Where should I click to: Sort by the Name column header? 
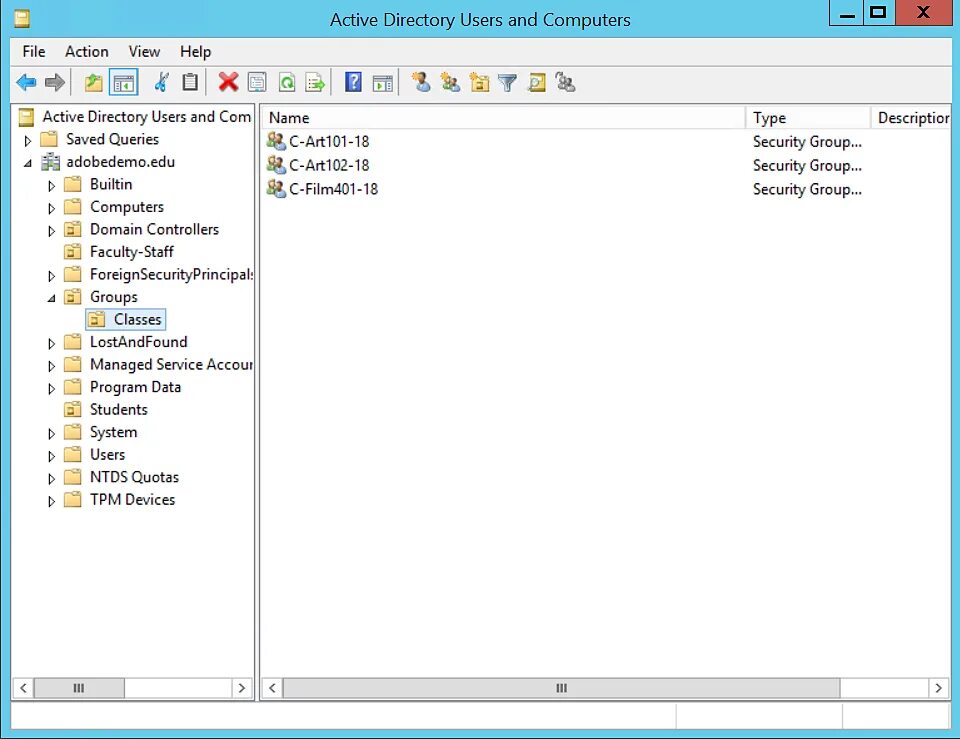[503, 118]
